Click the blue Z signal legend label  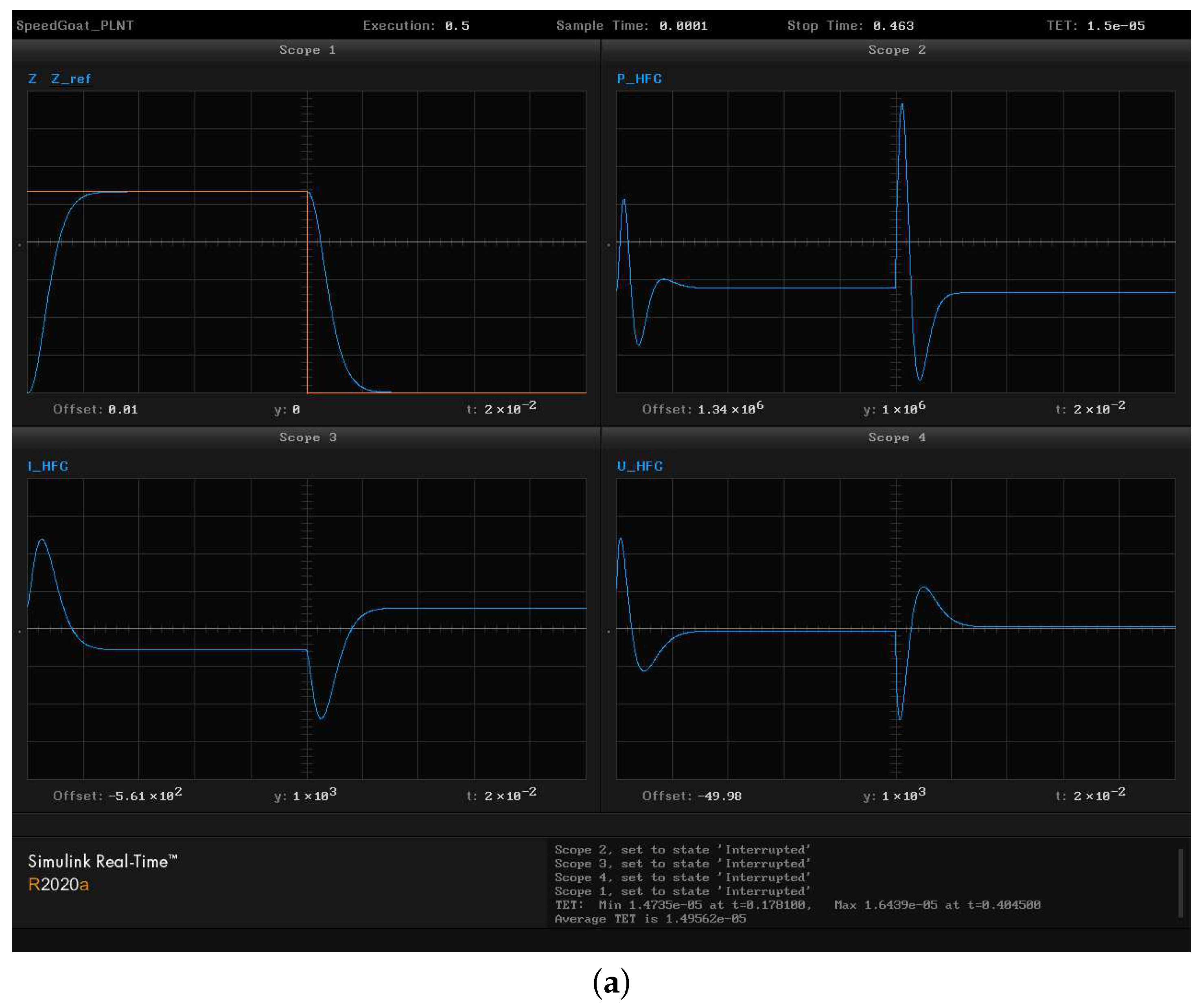(x=33, y=79)
